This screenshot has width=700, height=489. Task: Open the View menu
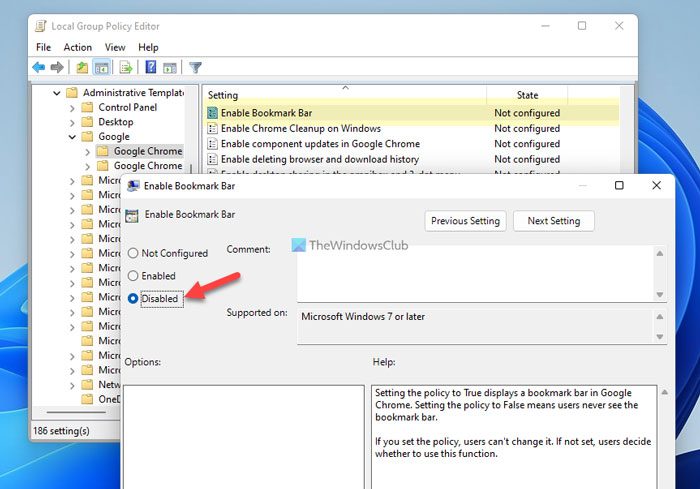115,47
